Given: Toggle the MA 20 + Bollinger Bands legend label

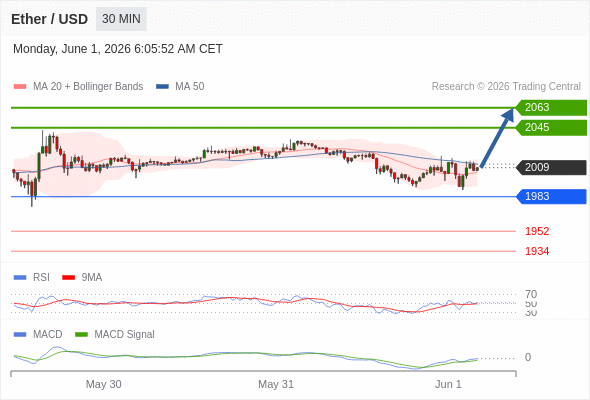Looking at the screenshot, I should pos(88,87).
